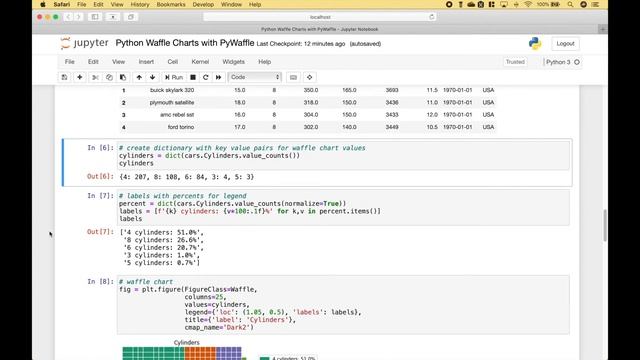
Task: Rename notebook via title Python Waffle Charts
Action: point(185,43)
